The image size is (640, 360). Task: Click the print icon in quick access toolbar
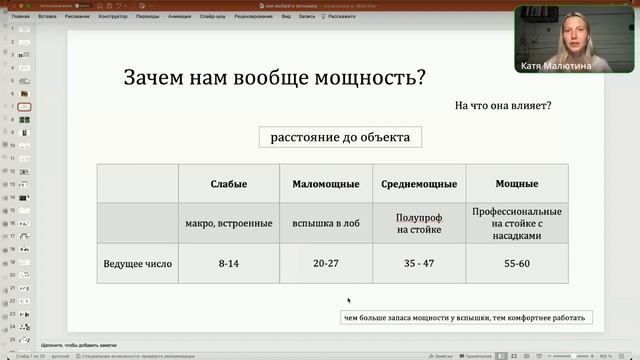tap(142, 6)
